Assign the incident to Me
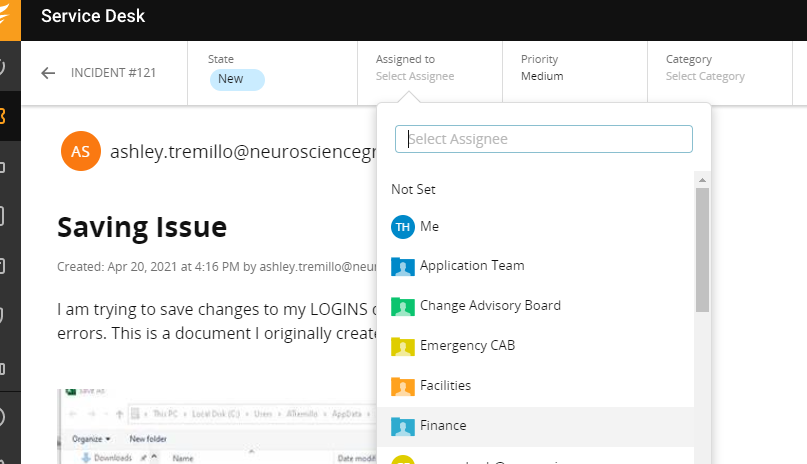 (535, 227)
